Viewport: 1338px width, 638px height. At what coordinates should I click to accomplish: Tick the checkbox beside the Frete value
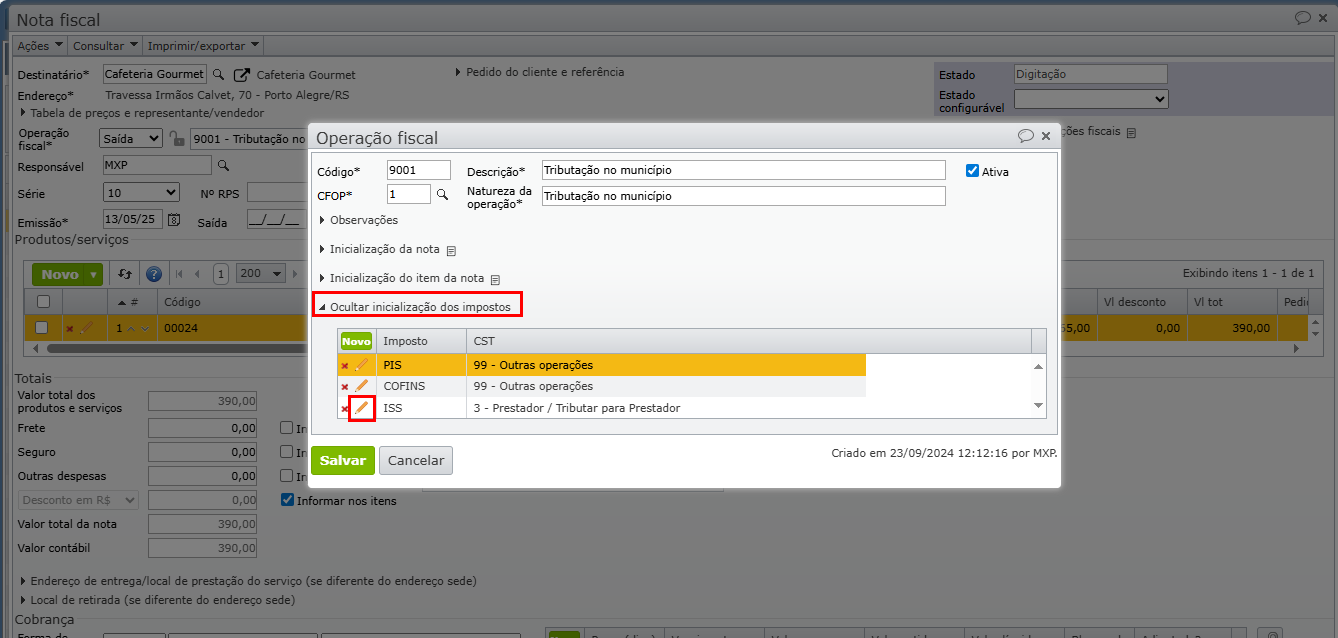click(287, 428)
